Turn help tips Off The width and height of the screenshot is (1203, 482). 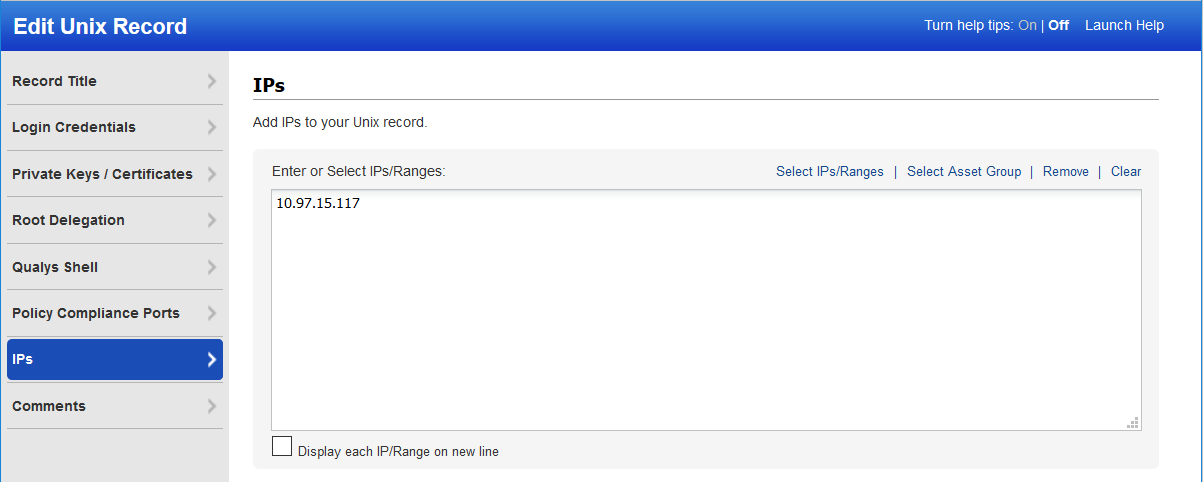pyautogui.click(x=1058, y=26)
